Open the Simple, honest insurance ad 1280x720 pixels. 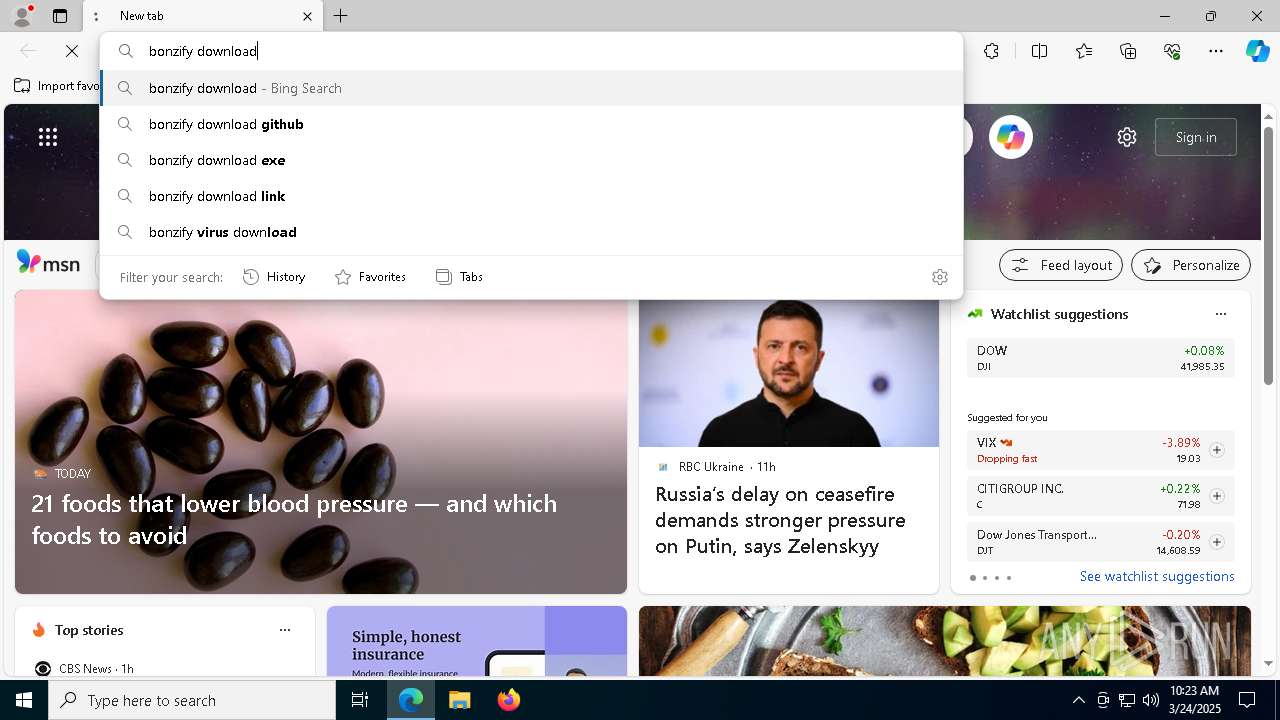(x=477, y=641)
